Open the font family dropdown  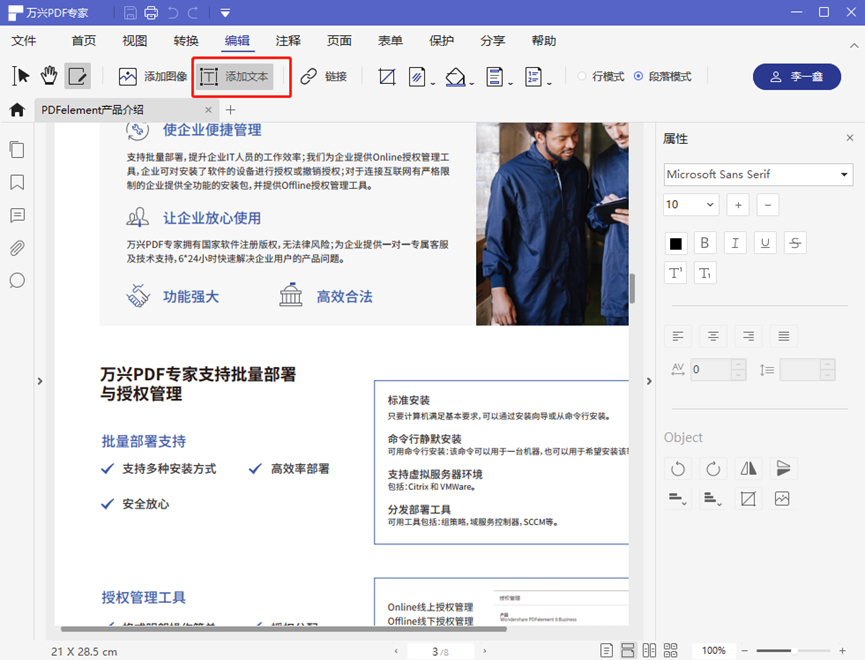pos(757,174)
